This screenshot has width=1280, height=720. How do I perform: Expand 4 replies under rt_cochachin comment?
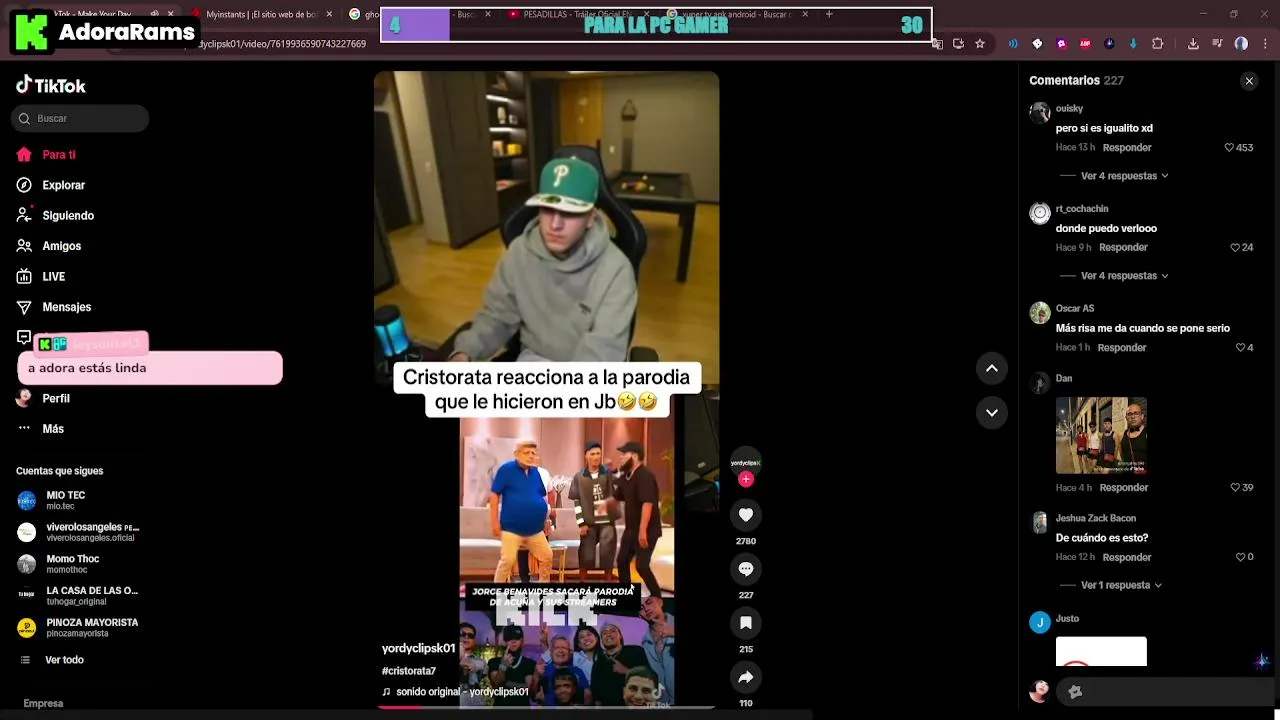coord(1124,276)
